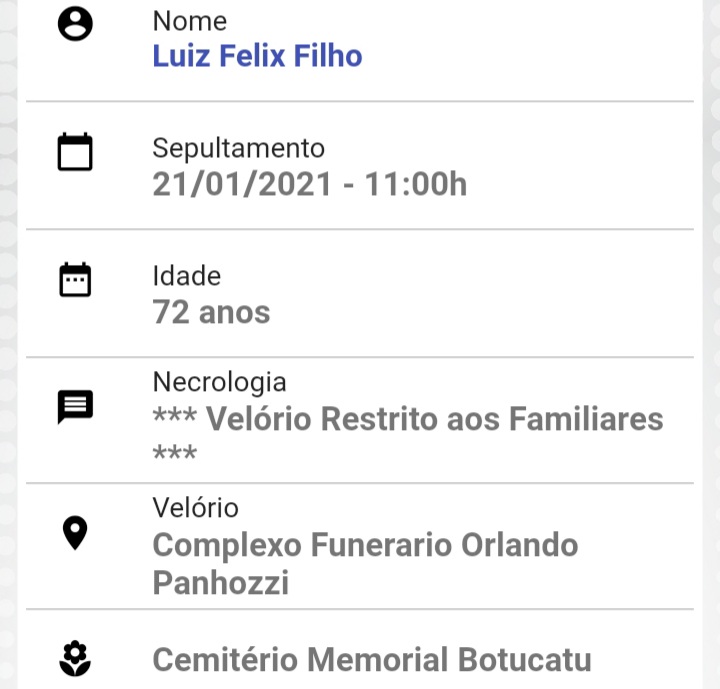Click the dotted calendar icon beside Idade
Viewport: 720px width, 689px height.
75,279
